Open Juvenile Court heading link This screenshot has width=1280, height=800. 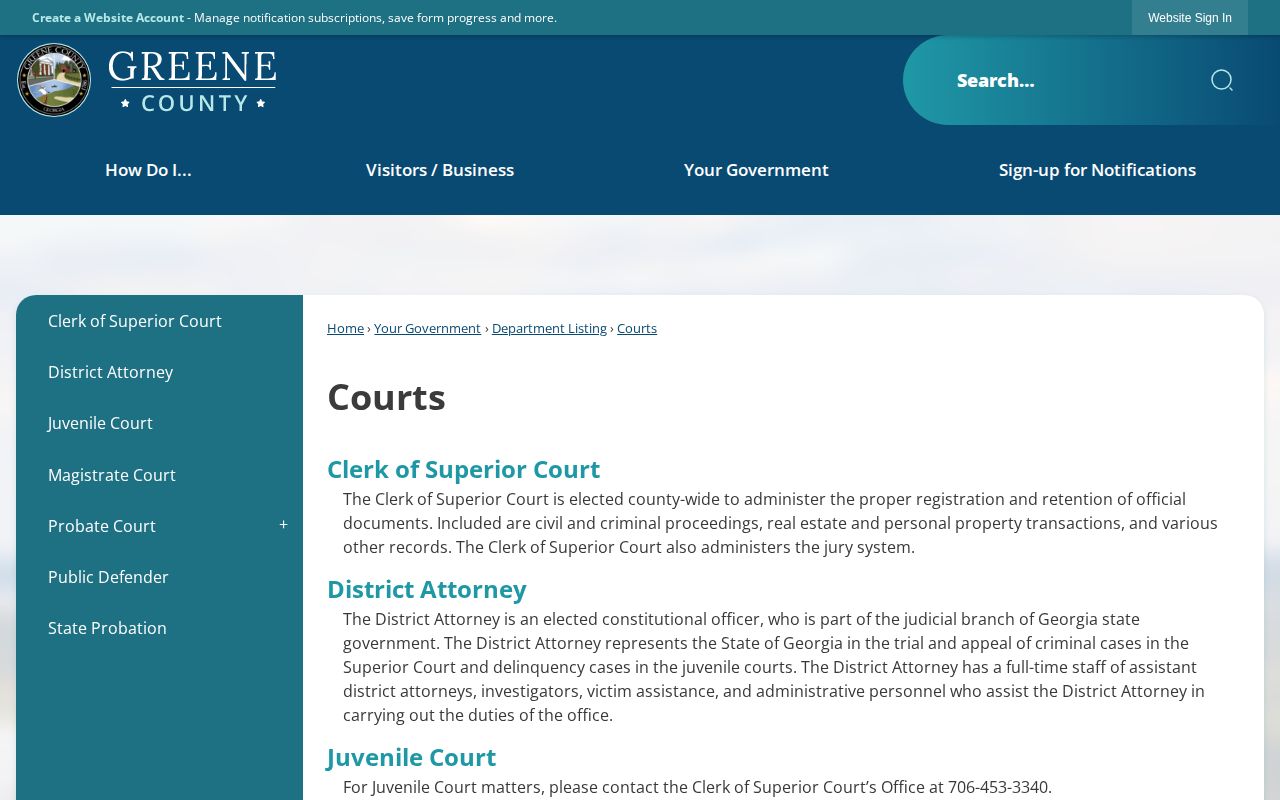pyautogui.click(x=411, y=757)
